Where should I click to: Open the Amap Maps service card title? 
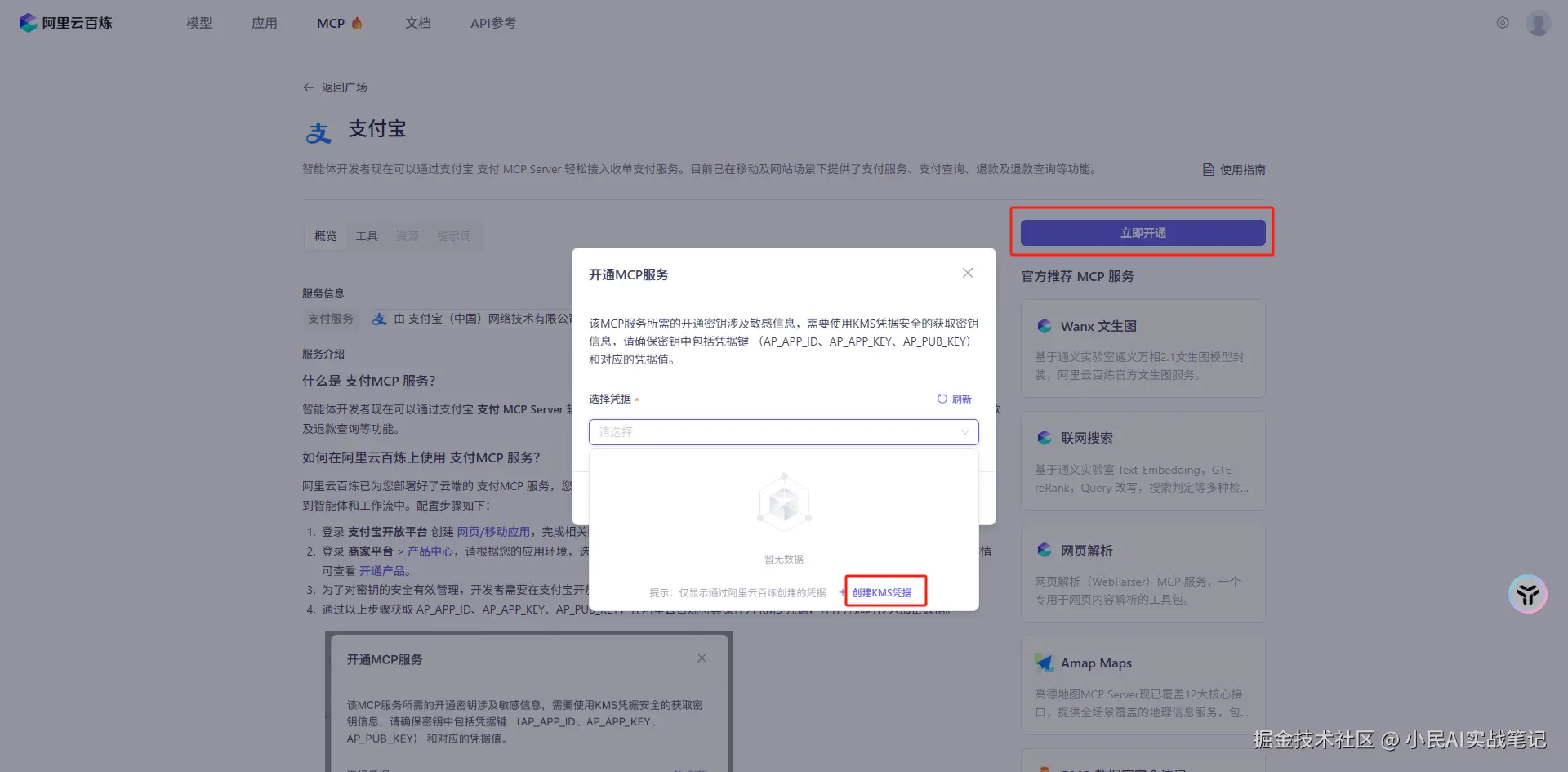[x=1096, y=663]
